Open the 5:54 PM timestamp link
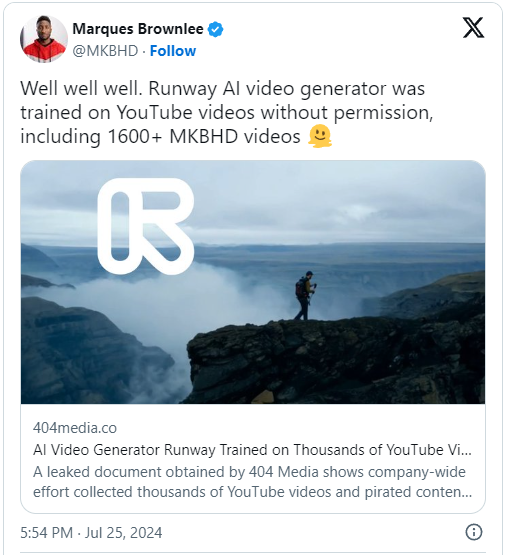The height and width of the screenshot is (555, 507). tap(46, 533)
